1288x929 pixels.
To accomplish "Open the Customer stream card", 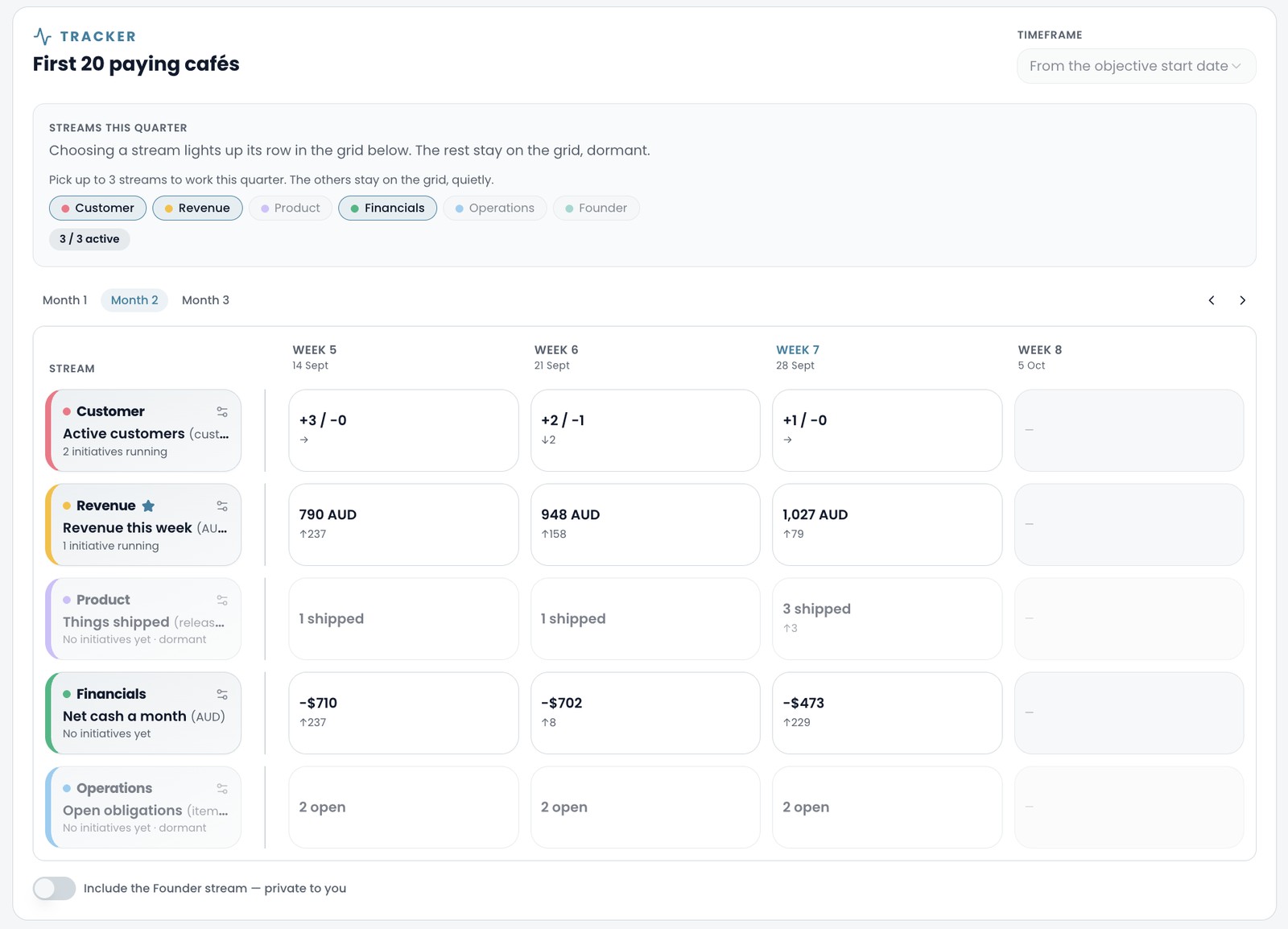I will click(143, 431).
